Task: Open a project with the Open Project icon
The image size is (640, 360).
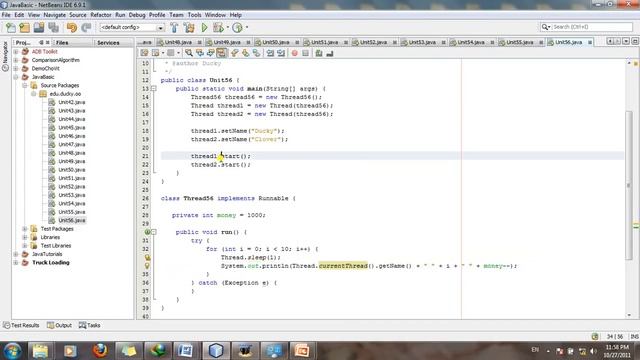Action: pyautogui.click(x=39, y=28)
